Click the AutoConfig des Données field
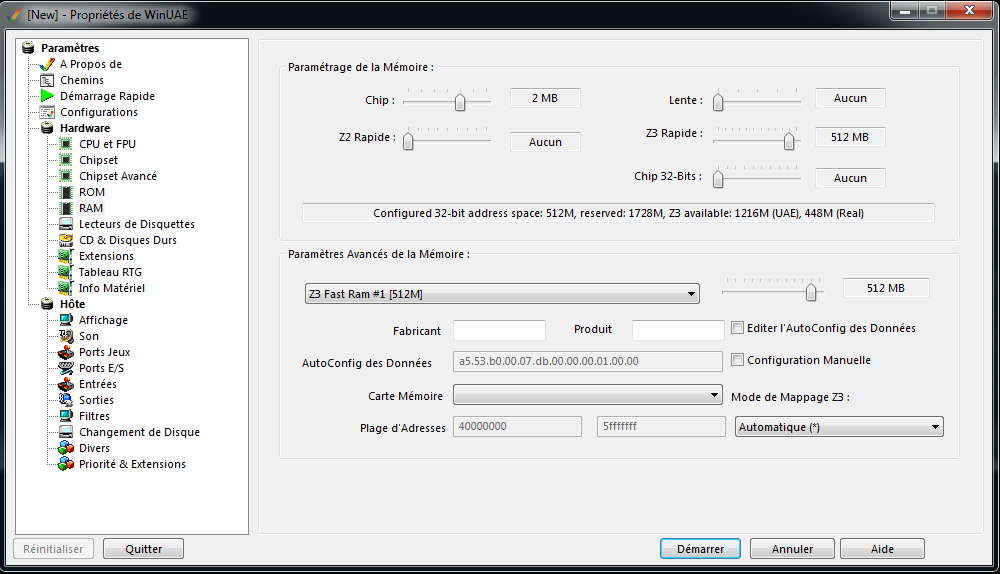 (x=587, y=361)
